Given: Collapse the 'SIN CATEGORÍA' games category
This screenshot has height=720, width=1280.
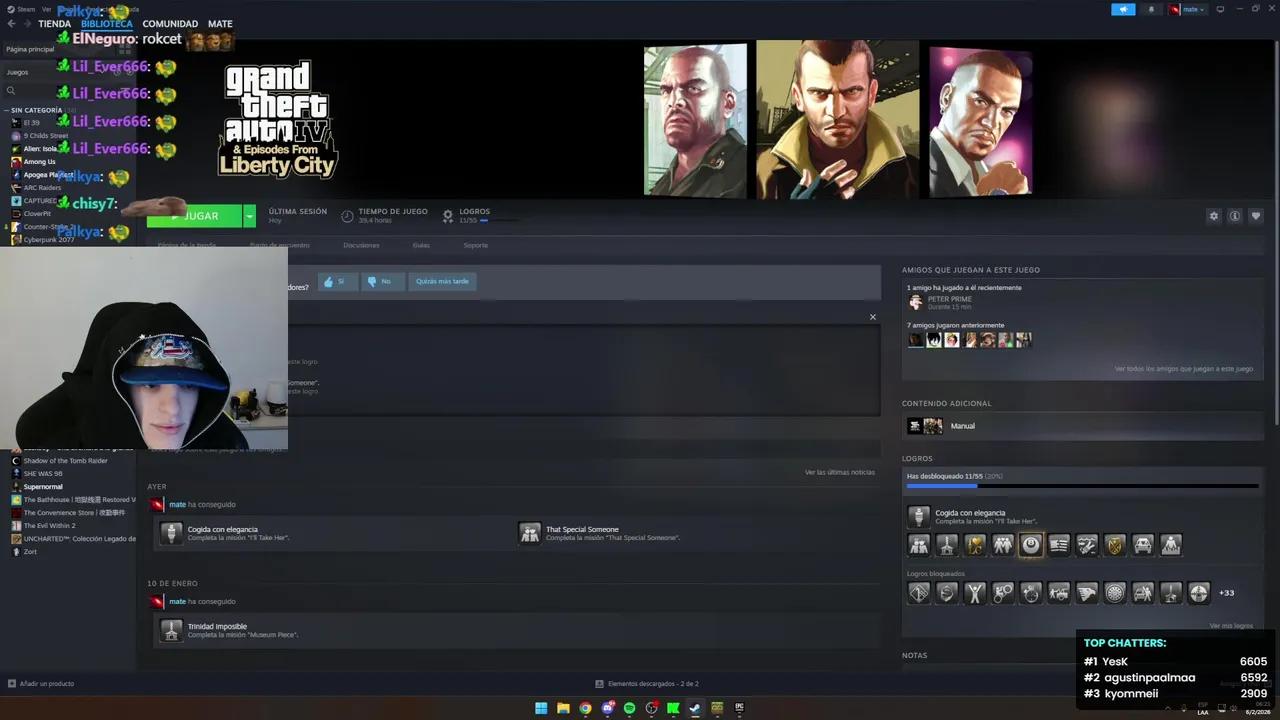Looking at the screenshot, I should 8,110.
